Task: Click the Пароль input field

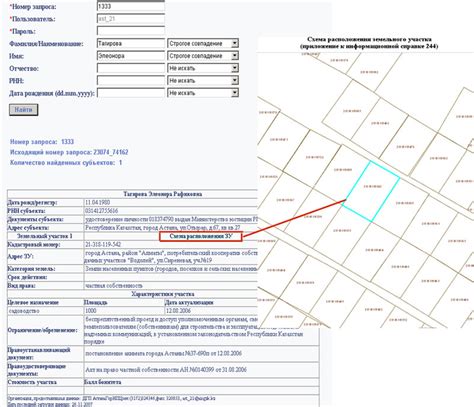Action: tap(131, 31)
